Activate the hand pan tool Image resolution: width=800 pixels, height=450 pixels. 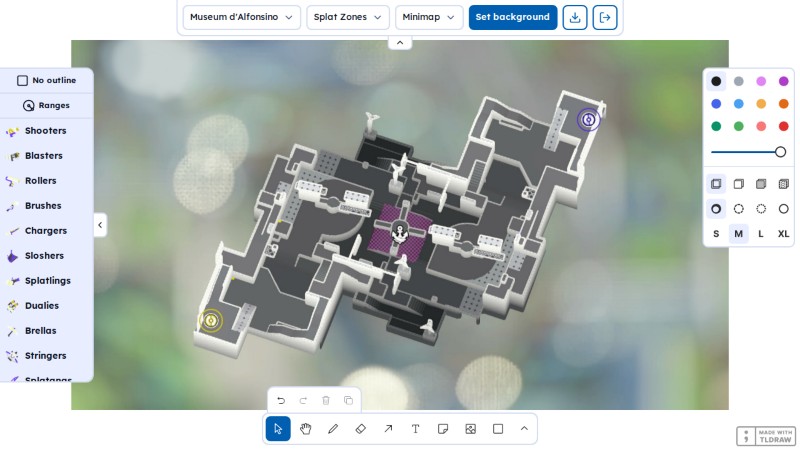tap(306, 429)
